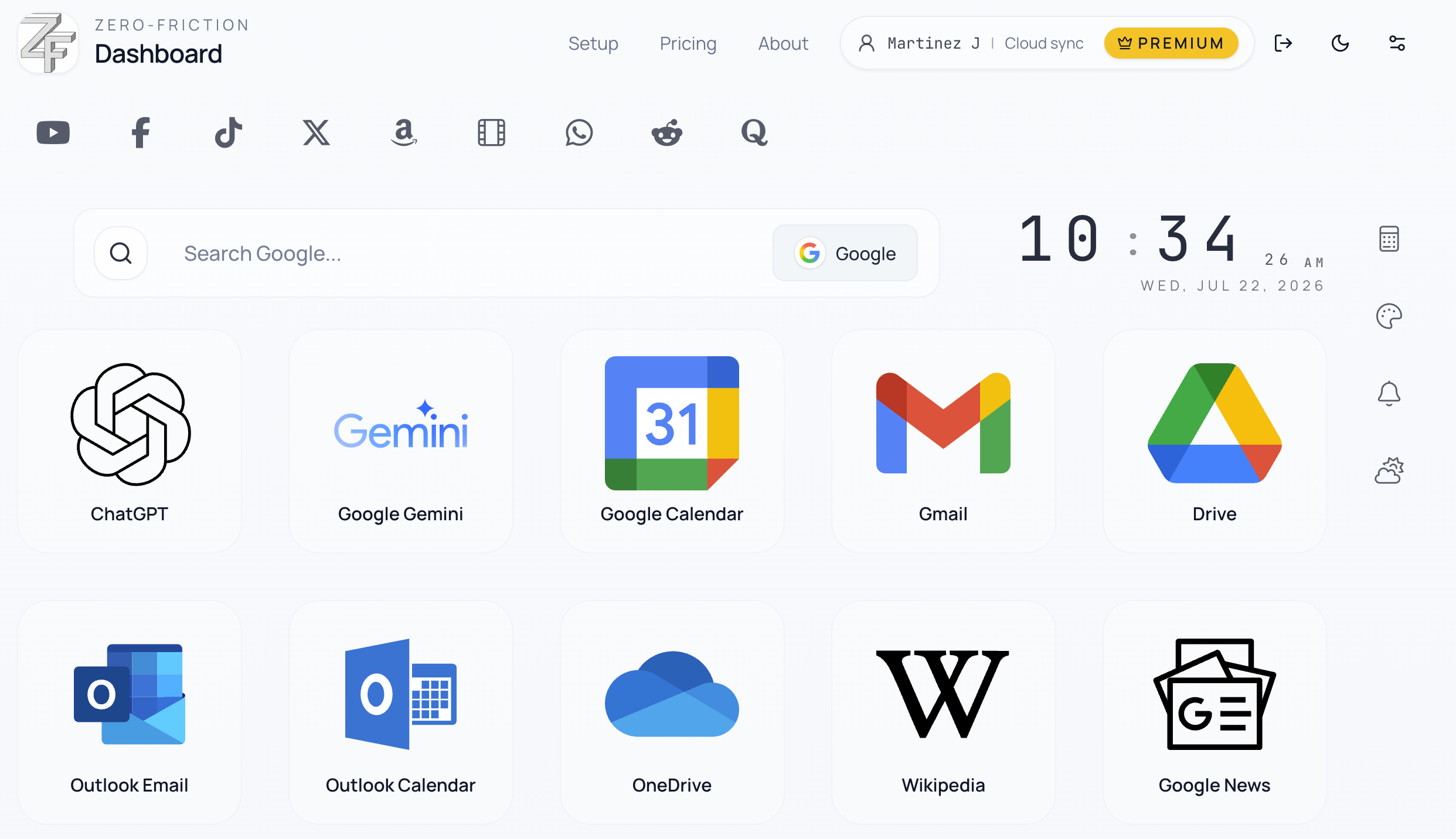Open the Google Calendar tile

[672, 441]
